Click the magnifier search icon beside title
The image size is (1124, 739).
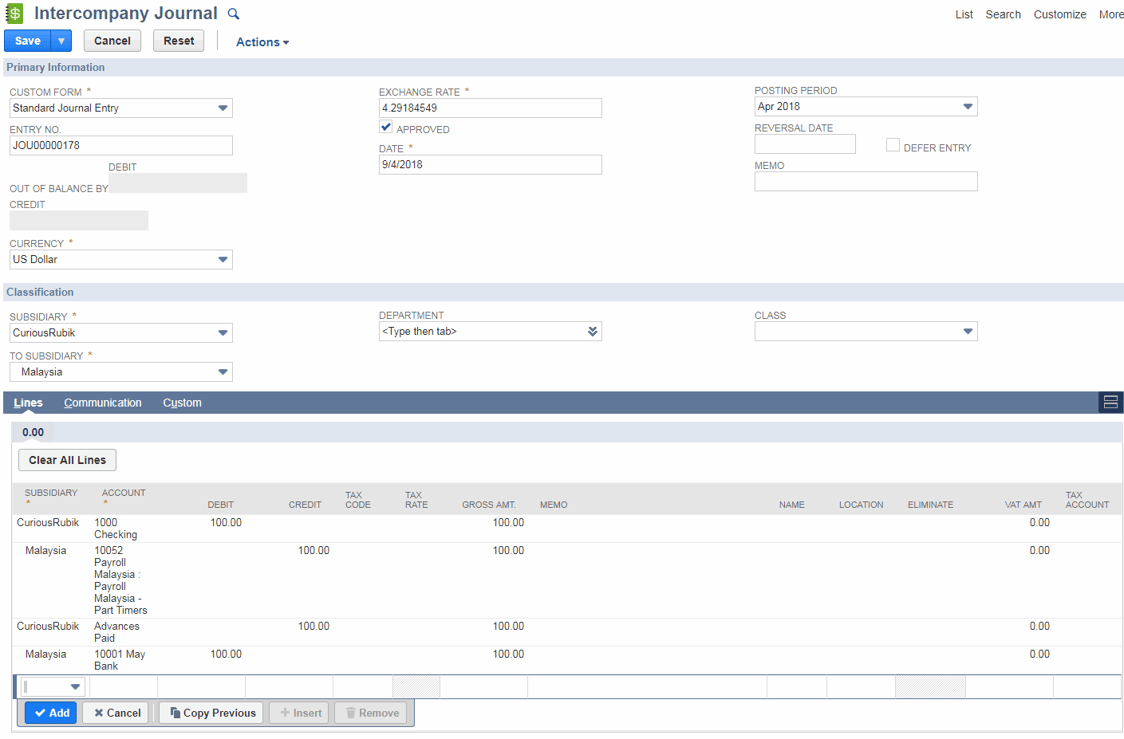(x=234, y=14)
